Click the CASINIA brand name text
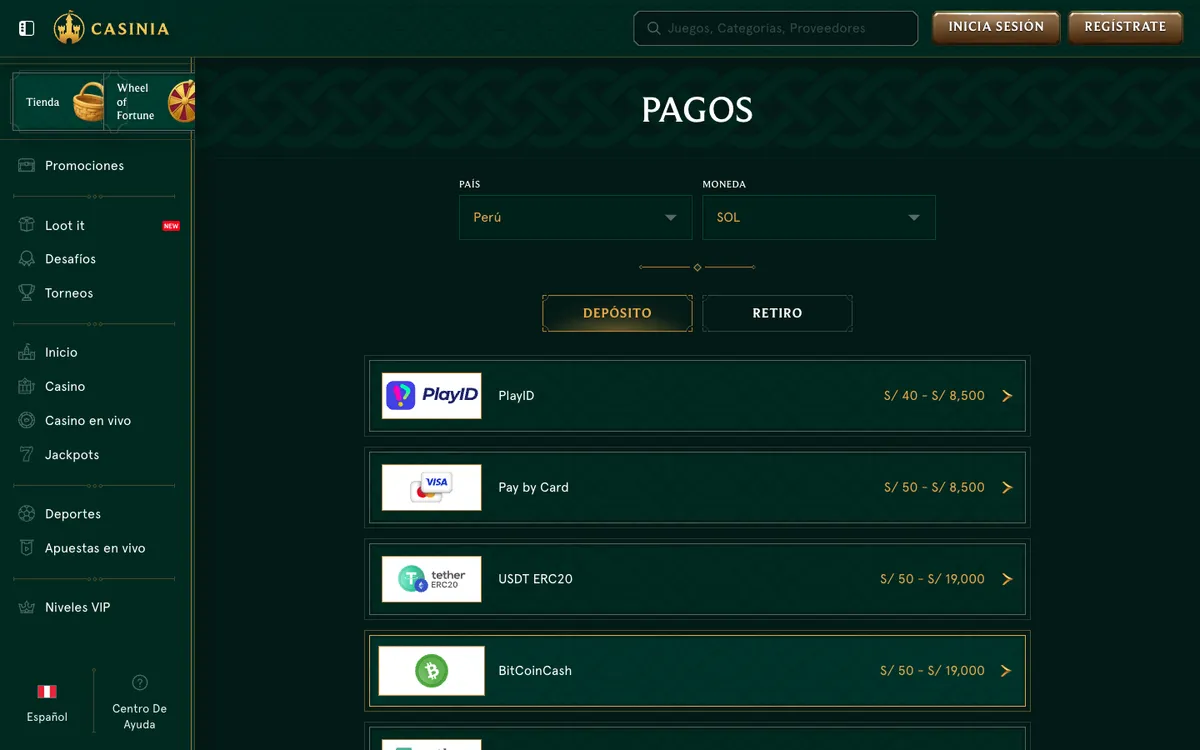This screenshot has width=1200, height=750. coord(130,29)
